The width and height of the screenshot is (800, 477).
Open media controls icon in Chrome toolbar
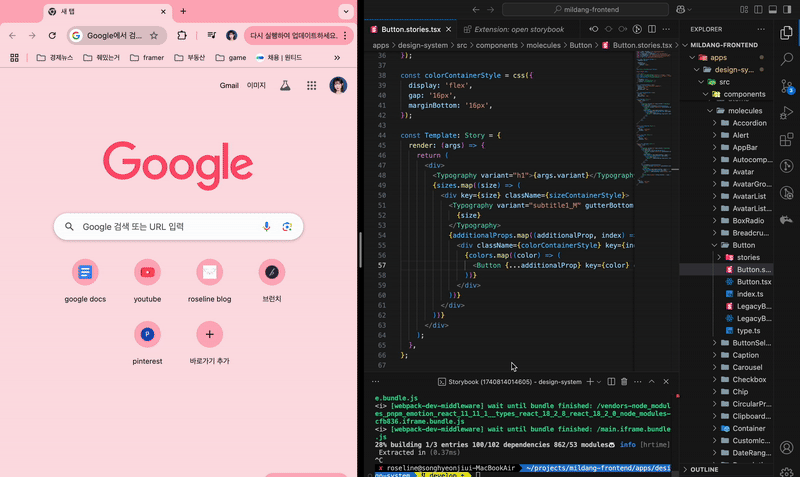tap(211, 35)
